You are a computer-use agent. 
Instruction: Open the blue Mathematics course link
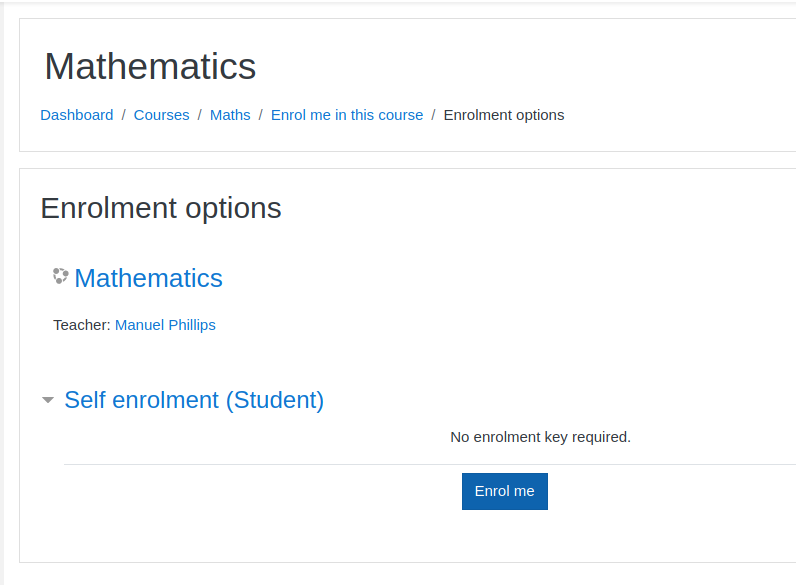[148, 278]
